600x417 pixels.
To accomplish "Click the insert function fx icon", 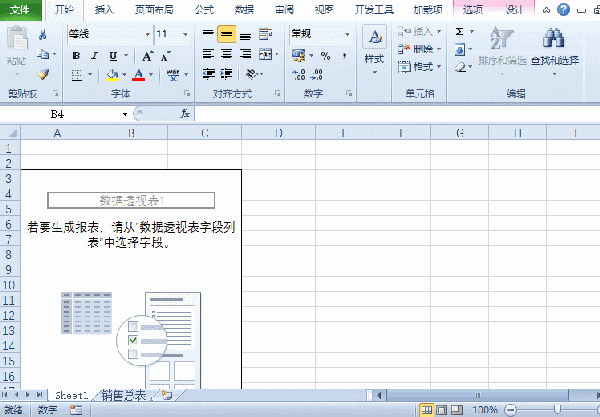I will pos(185,114).
